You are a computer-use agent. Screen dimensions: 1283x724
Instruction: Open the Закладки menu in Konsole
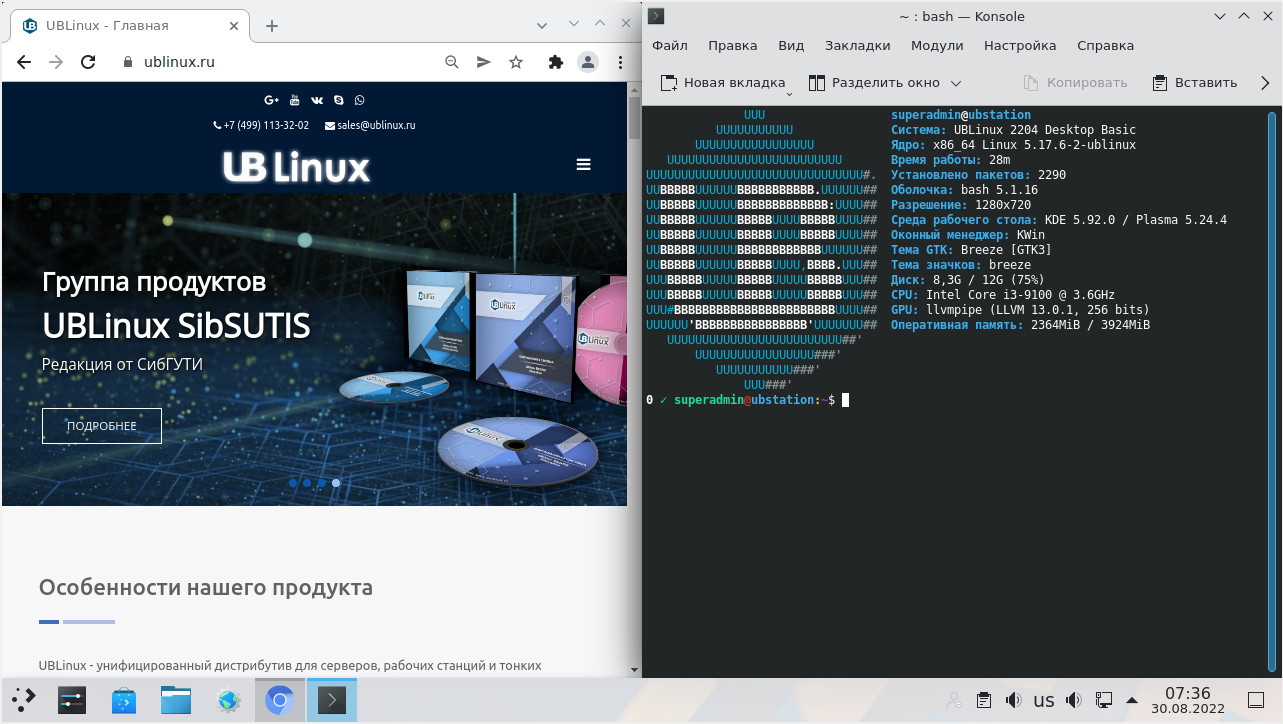tap(857, 45)
